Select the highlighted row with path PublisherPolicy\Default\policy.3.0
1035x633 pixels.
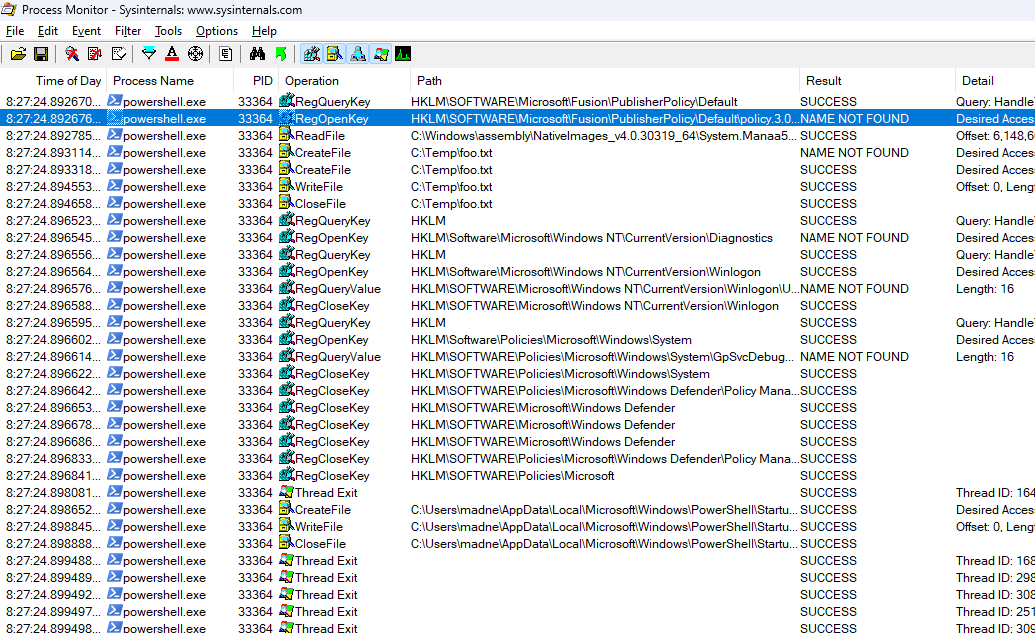pos(518,119)
